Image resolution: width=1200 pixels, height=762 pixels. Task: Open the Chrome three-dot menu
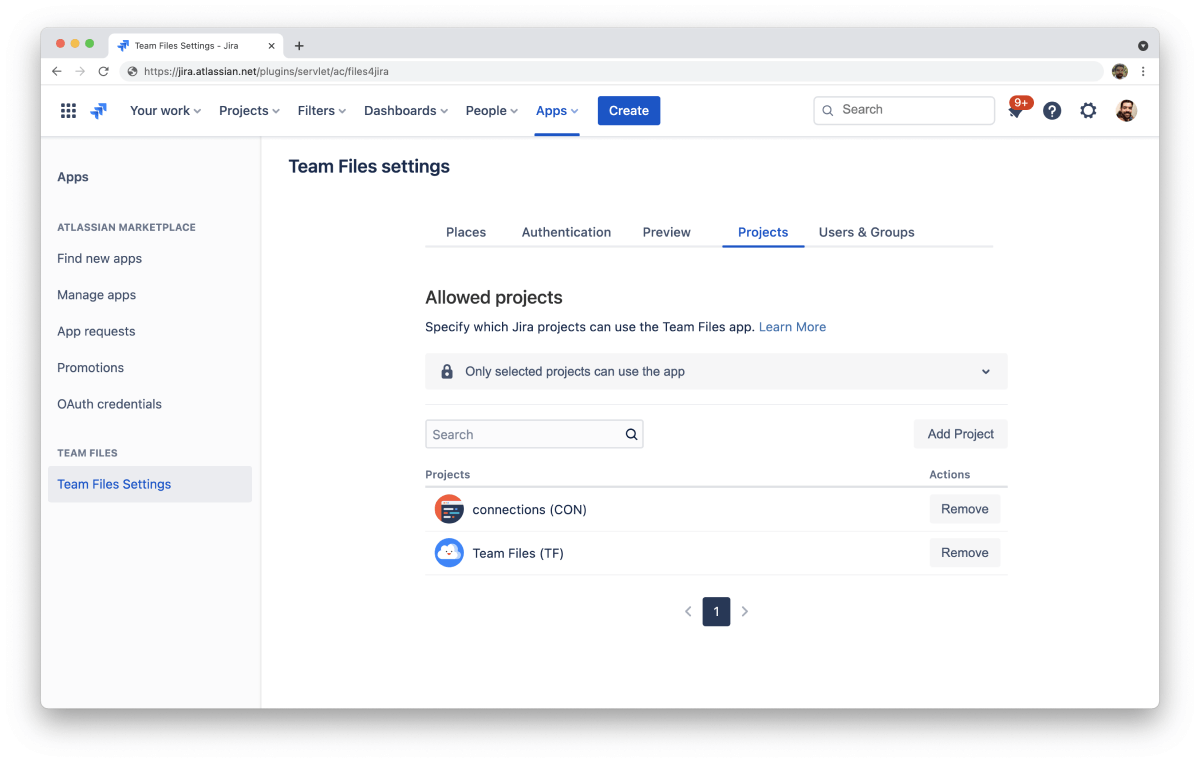(1143, 72)
